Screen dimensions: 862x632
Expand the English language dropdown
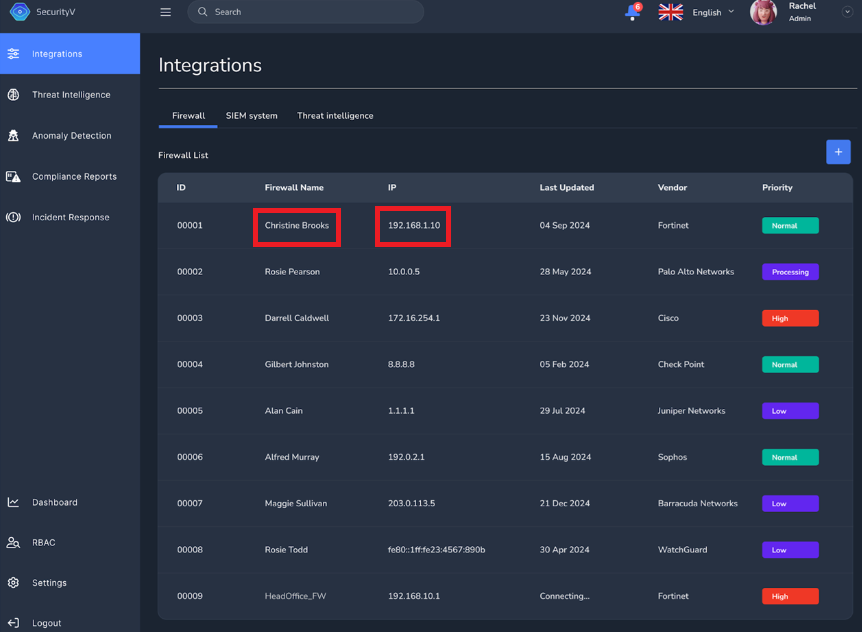(711, 13)
